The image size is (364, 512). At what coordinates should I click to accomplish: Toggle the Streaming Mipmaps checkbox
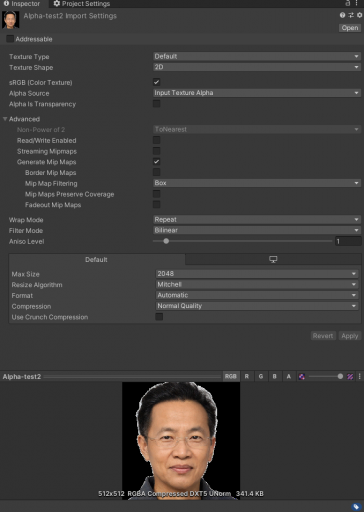[156, 151]
